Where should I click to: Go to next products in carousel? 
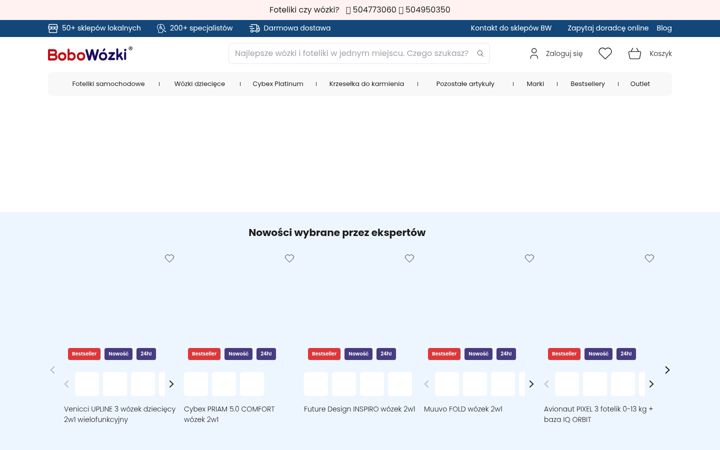(667, 370)
